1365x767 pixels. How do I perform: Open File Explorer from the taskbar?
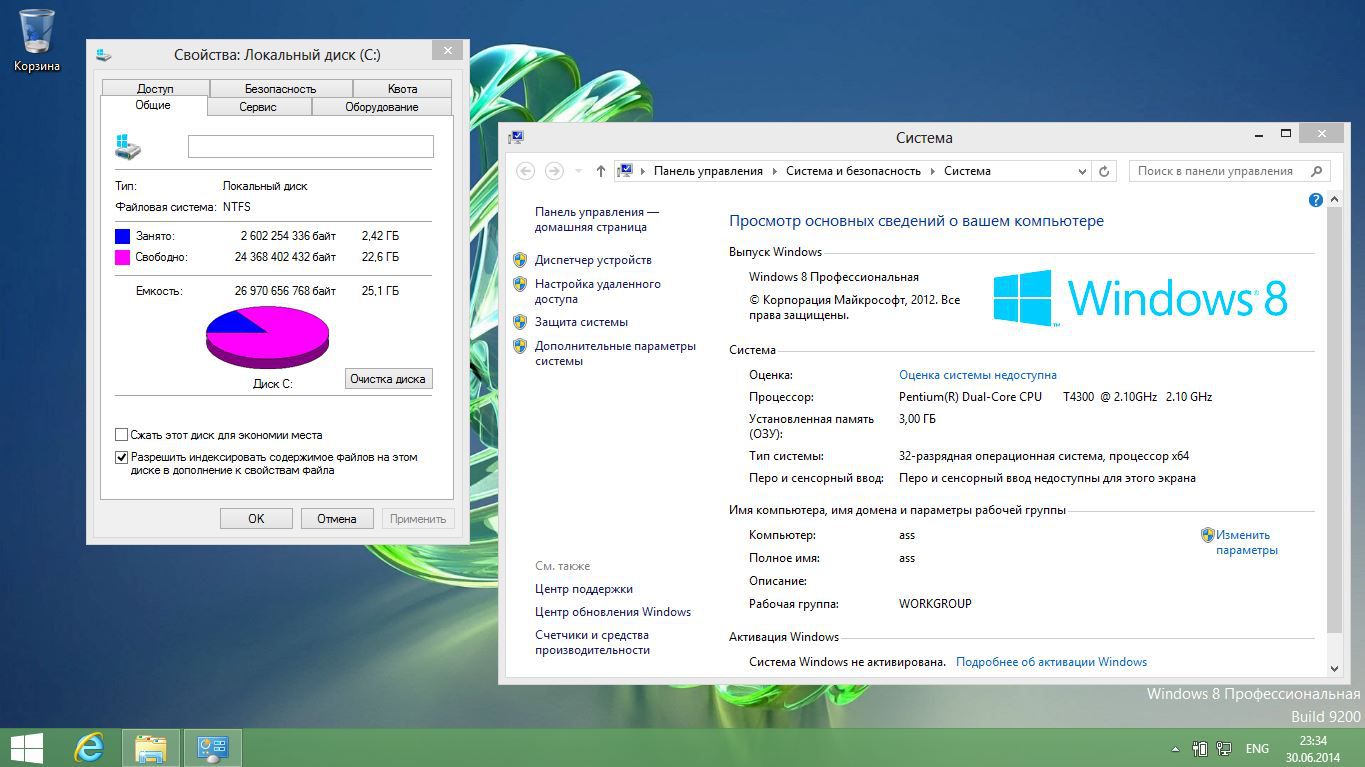(x=151, y=748)
